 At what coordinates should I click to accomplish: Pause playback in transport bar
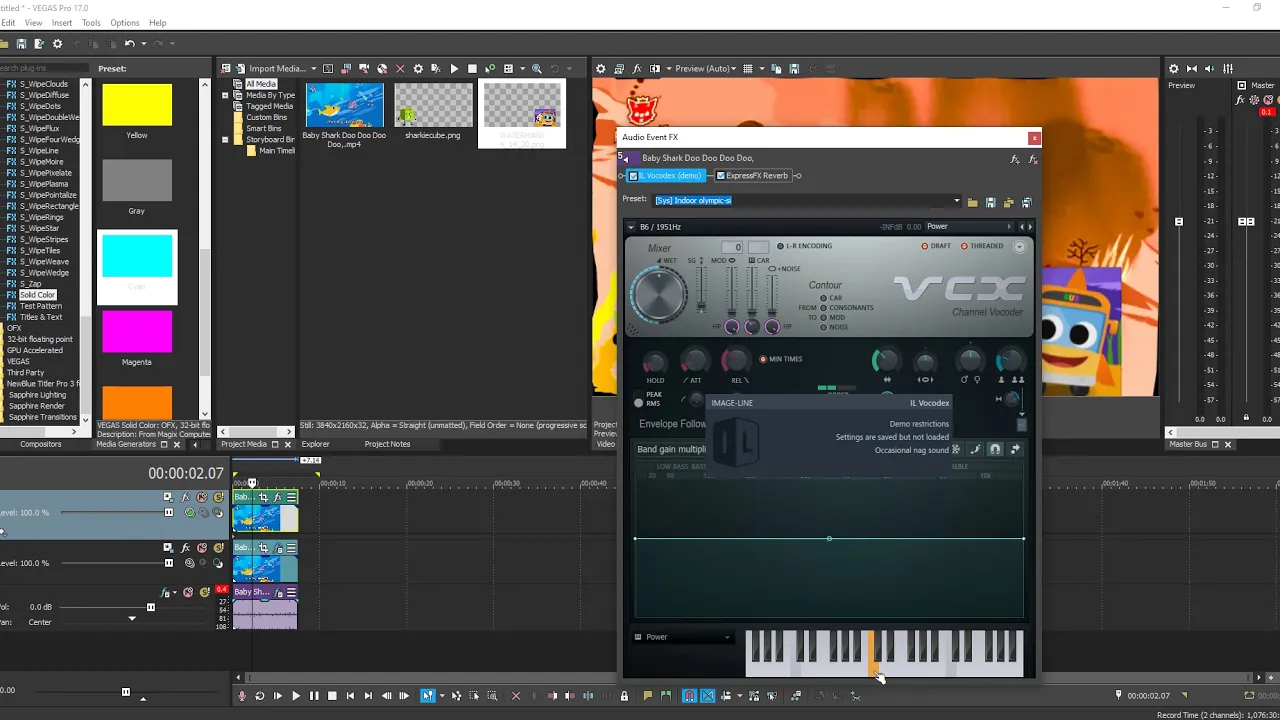pyautogui.click(x=314, y=696)
